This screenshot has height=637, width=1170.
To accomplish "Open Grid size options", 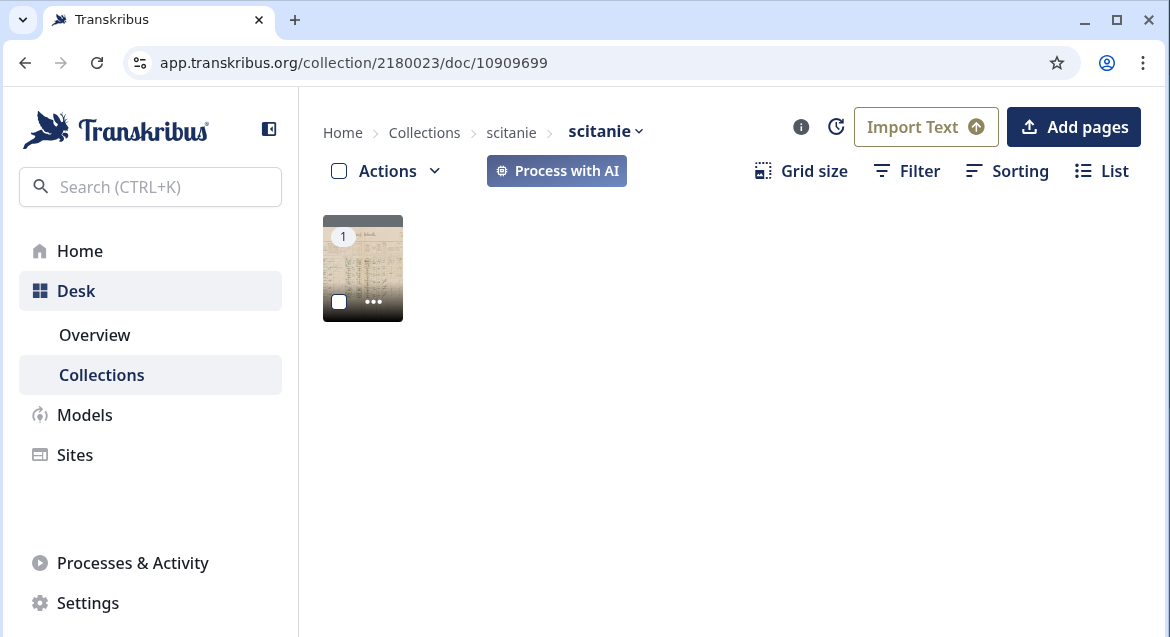I will [x=801, y=171].
